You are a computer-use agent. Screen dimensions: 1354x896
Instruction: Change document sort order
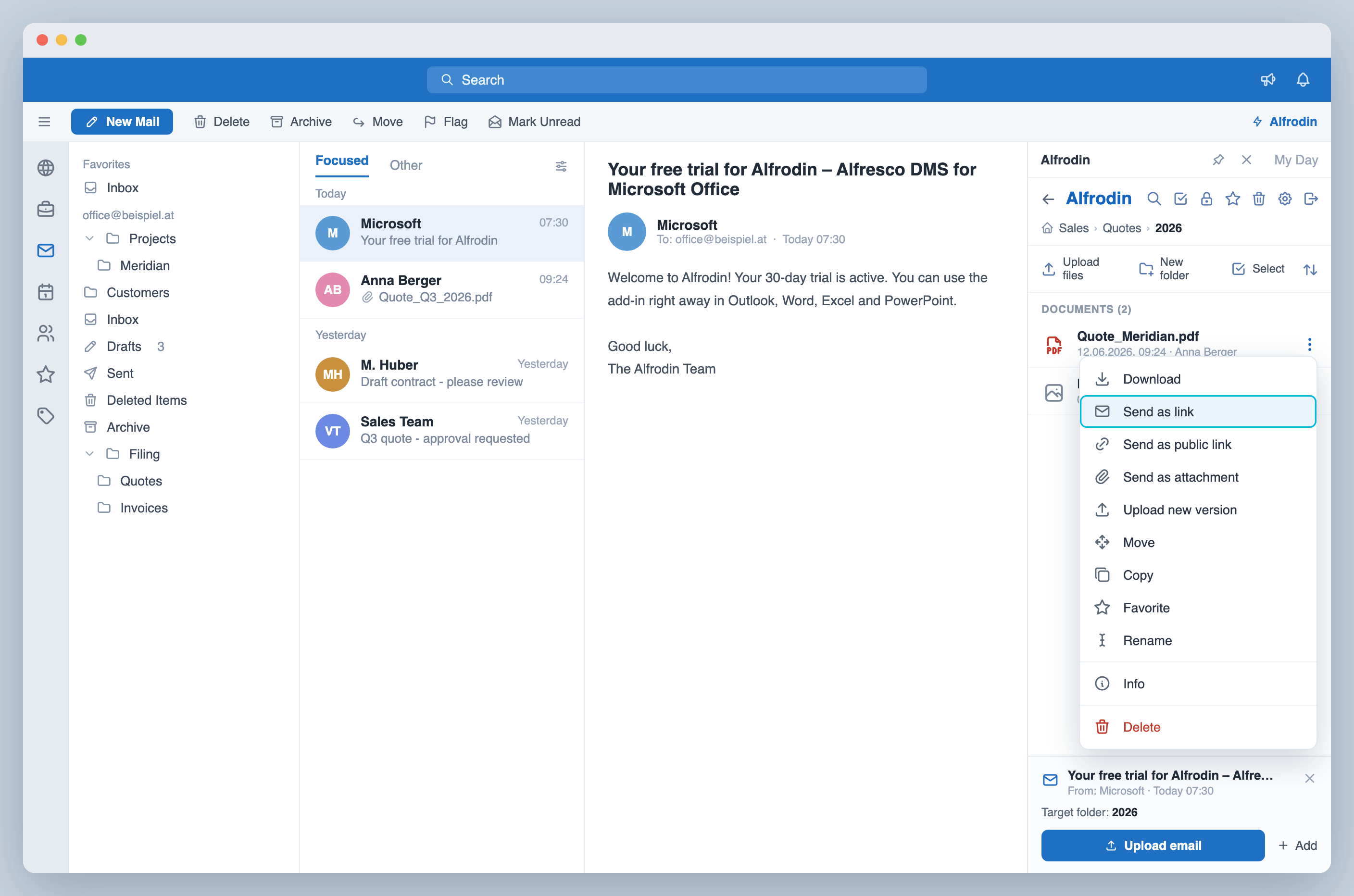tap(1310, 269)
